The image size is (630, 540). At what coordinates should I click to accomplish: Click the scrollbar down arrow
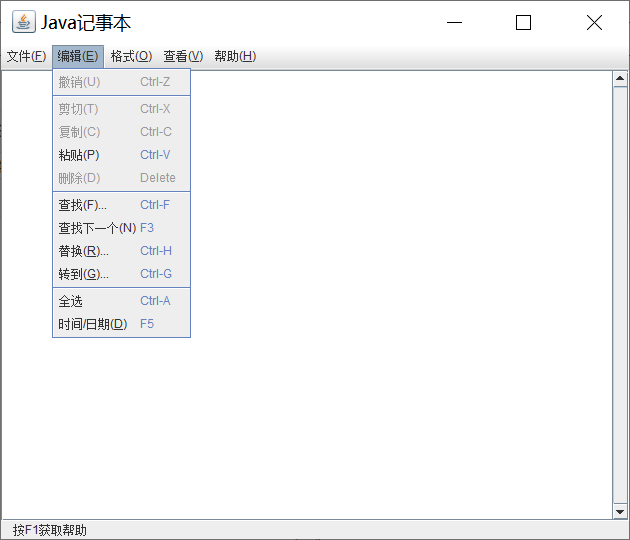coord(620,511)
